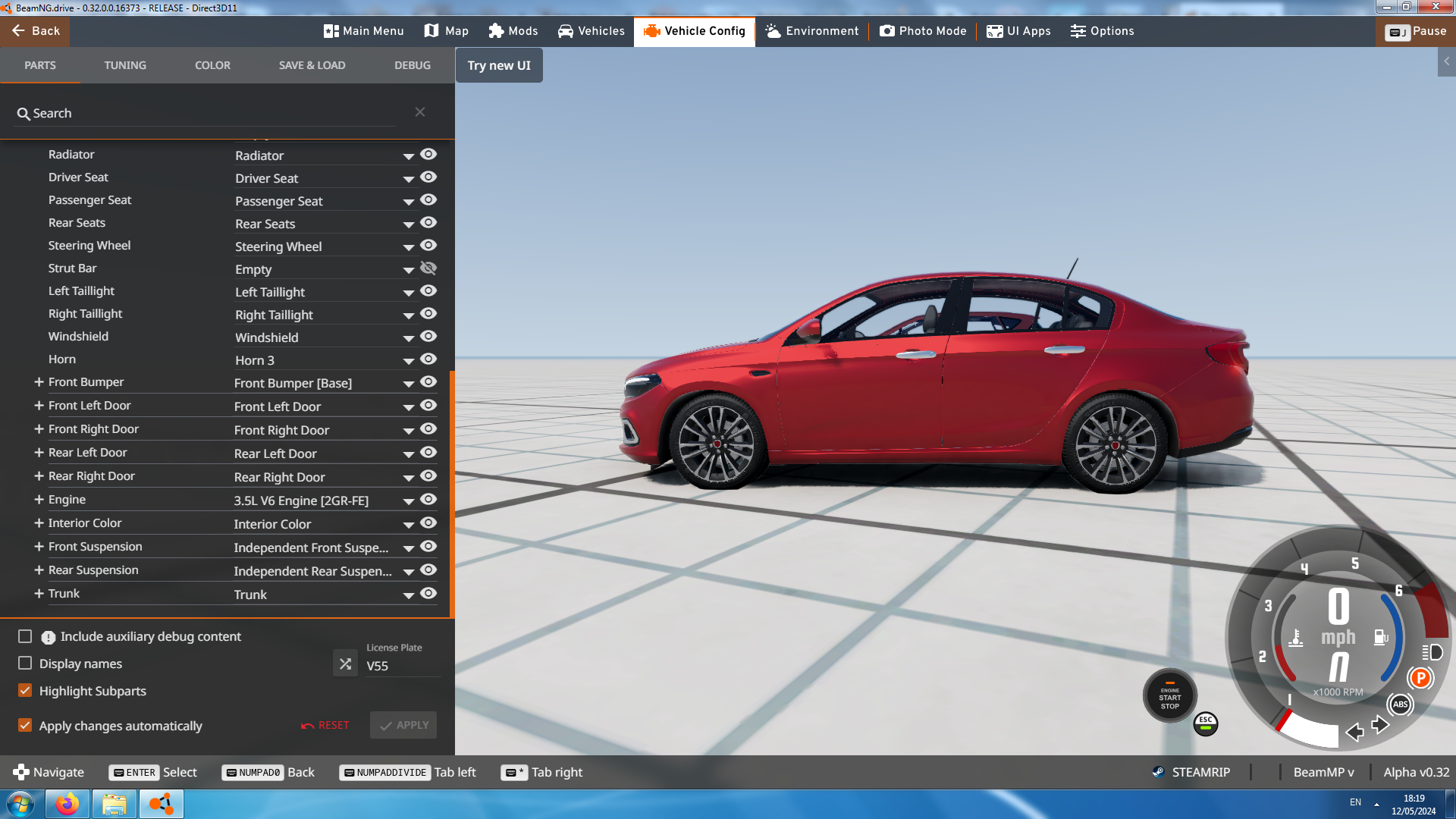Click the RESET button
This screenshot has height=819, width=1456.
[325, 725]
